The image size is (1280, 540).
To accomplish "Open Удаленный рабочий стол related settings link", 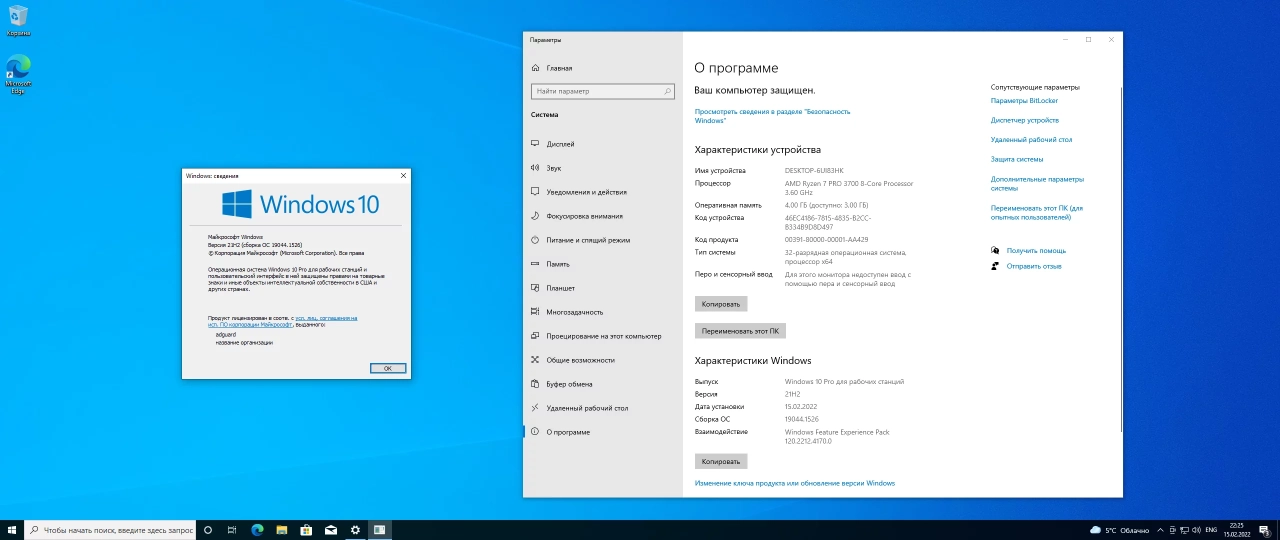I will 1031,140.
